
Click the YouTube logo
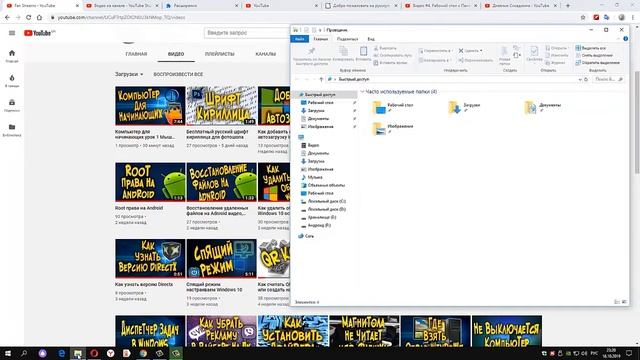point(39,33)
